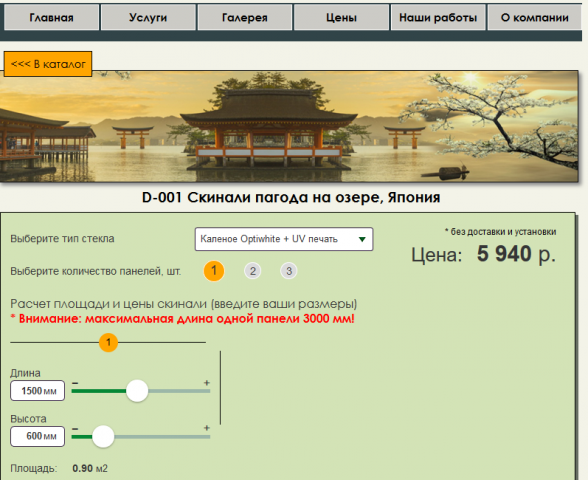Click the label Выберите тип стекла
The image size is (588, 480).
coord(62,238)
